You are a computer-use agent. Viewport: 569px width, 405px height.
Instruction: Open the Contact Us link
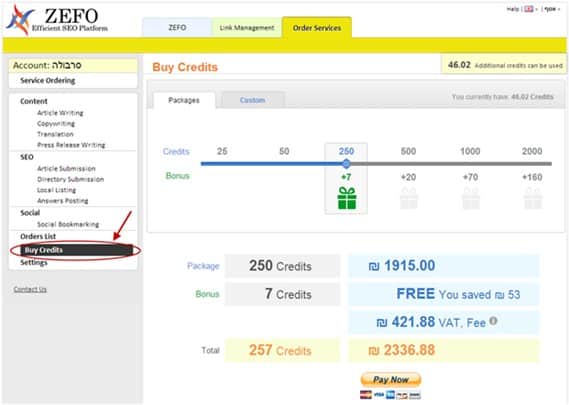click(30, 289)
